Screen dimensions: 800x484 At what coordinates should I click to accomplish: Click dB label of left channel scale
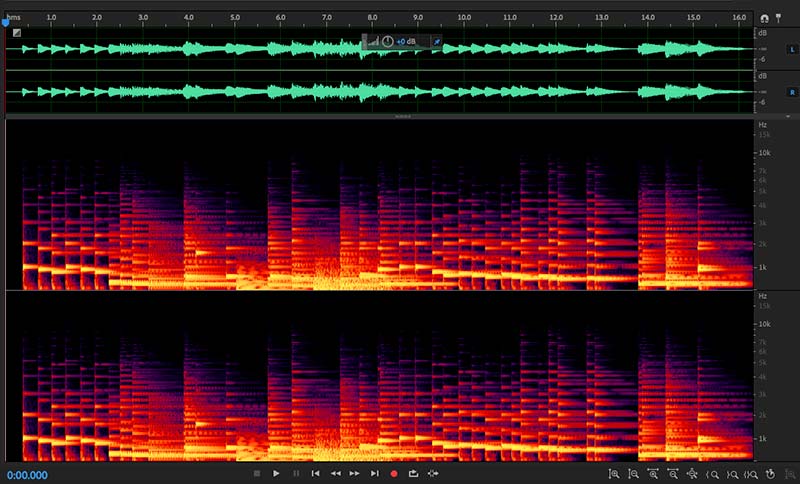(762, 33)
